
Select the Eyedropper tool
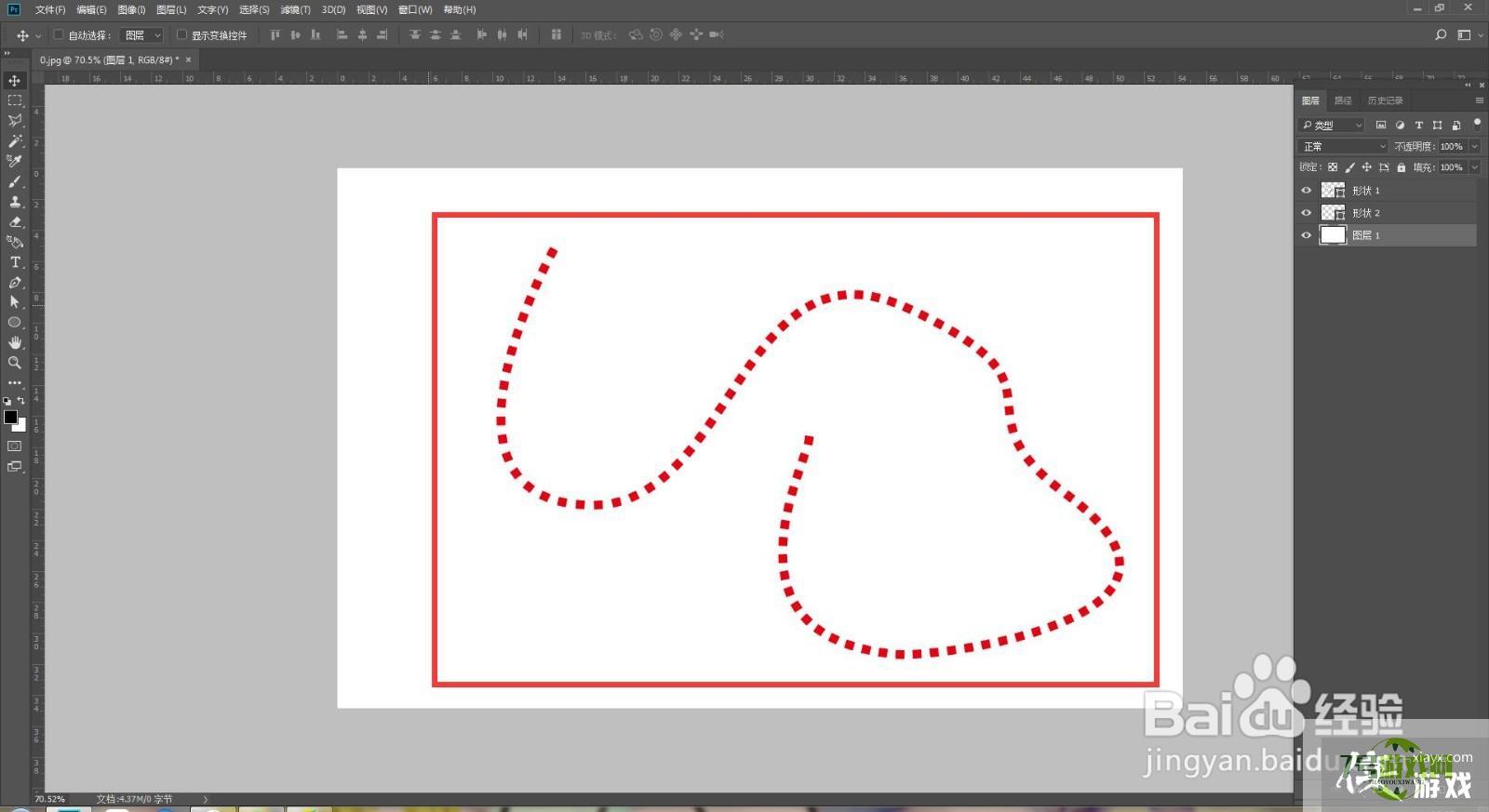point(15,161)
